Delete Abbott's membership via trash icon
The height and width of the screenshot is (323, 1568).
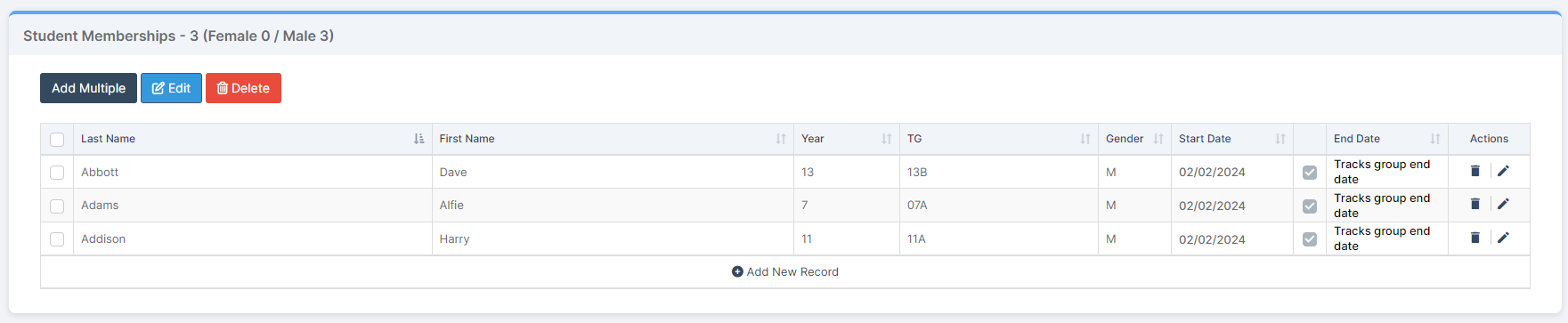click(x=1475, y=171)
